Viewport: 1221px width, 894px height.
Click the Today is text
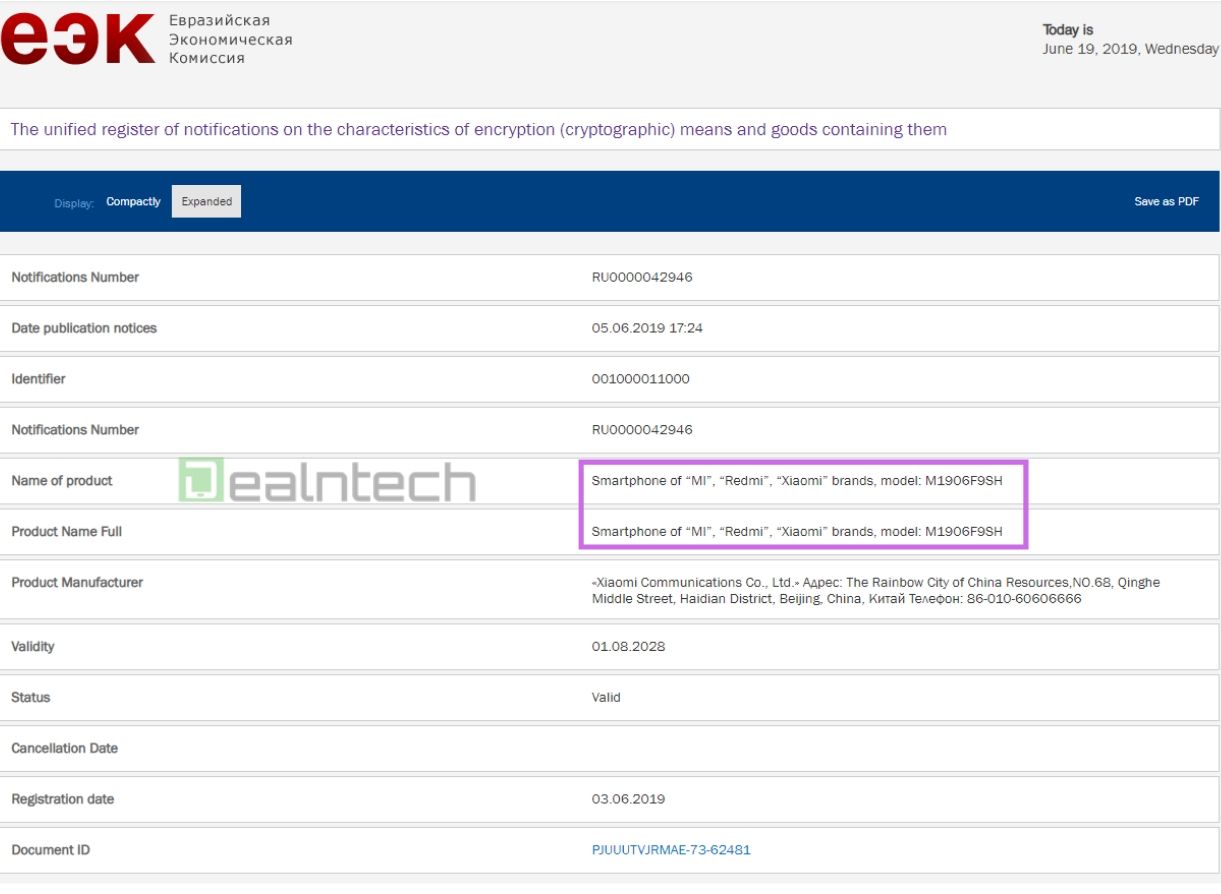click(1068, 30)
